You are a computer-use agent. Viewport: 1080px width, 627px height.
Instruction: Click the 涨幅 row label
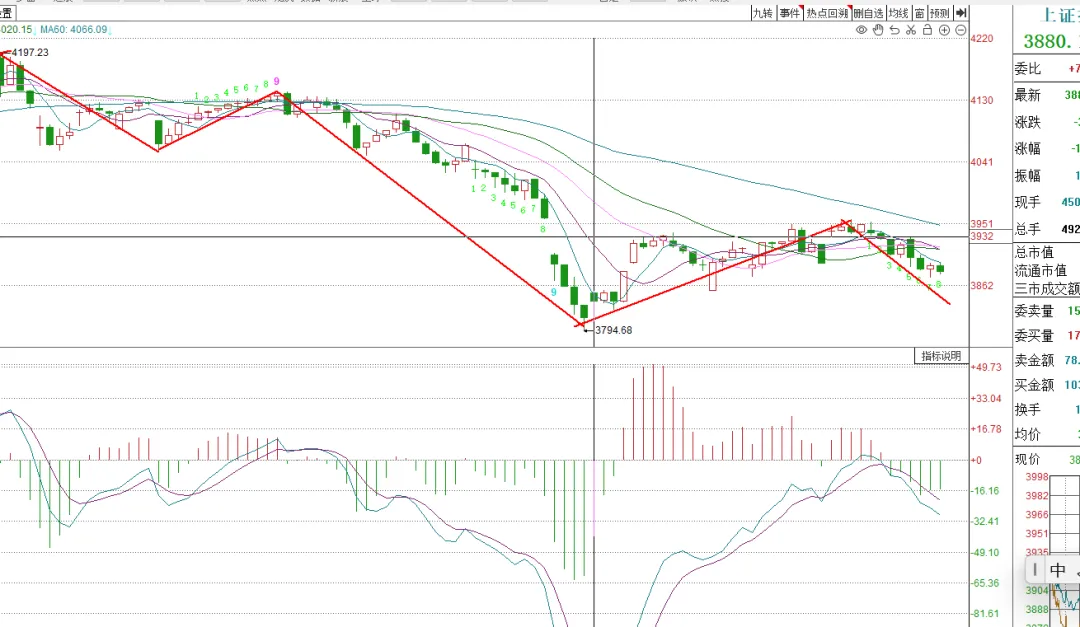click(1028, 149)
